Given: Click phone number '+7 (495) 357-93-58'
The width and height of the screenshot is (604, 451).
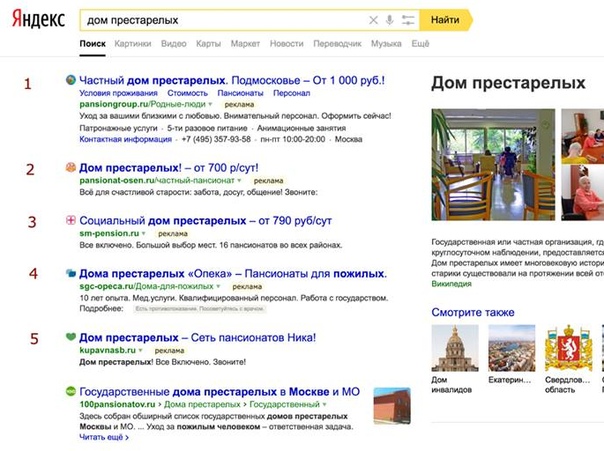Looking at the screenshot, I should [x=216, y=139].
